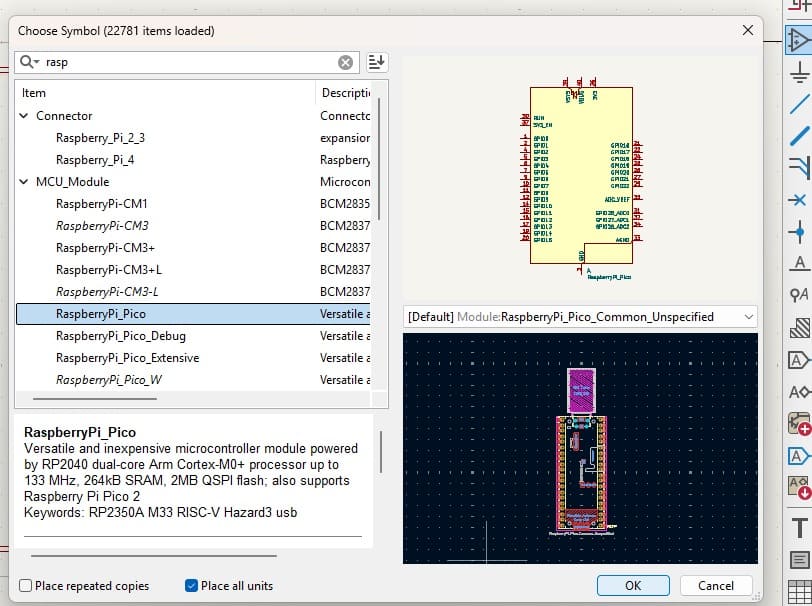Click the bold RaspberryPi_Pico description title

80,432
